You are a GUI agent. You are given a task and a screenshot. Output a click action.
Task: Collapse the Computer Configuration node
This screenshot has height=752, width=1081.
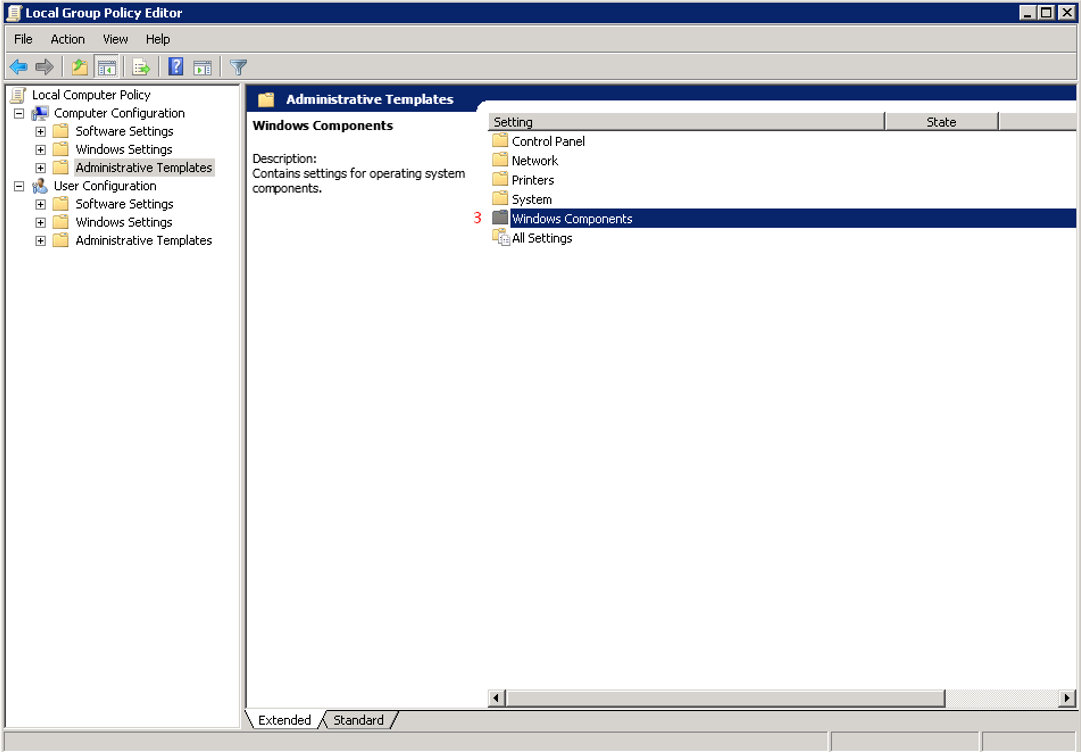click(19, 114)
